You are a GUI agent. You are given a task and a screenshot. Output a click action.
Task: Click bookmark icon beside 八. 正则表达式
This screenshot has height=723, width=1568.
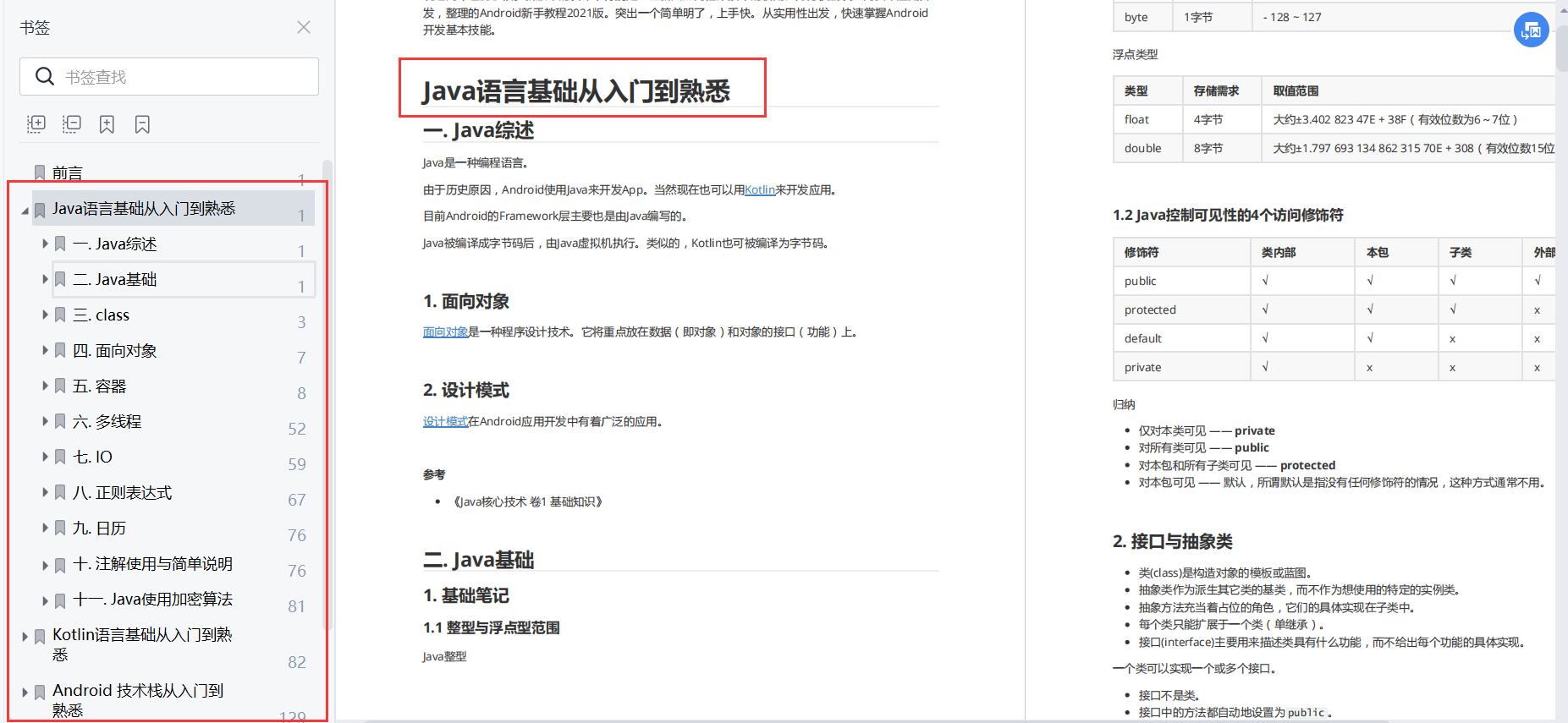[x=60, y=492]
